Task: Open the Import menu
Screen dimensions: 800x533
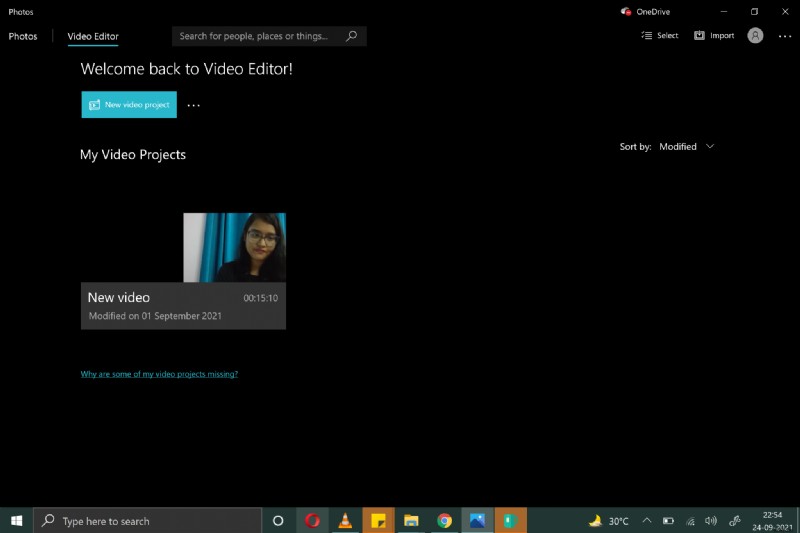Action: (x=714, y=35)
